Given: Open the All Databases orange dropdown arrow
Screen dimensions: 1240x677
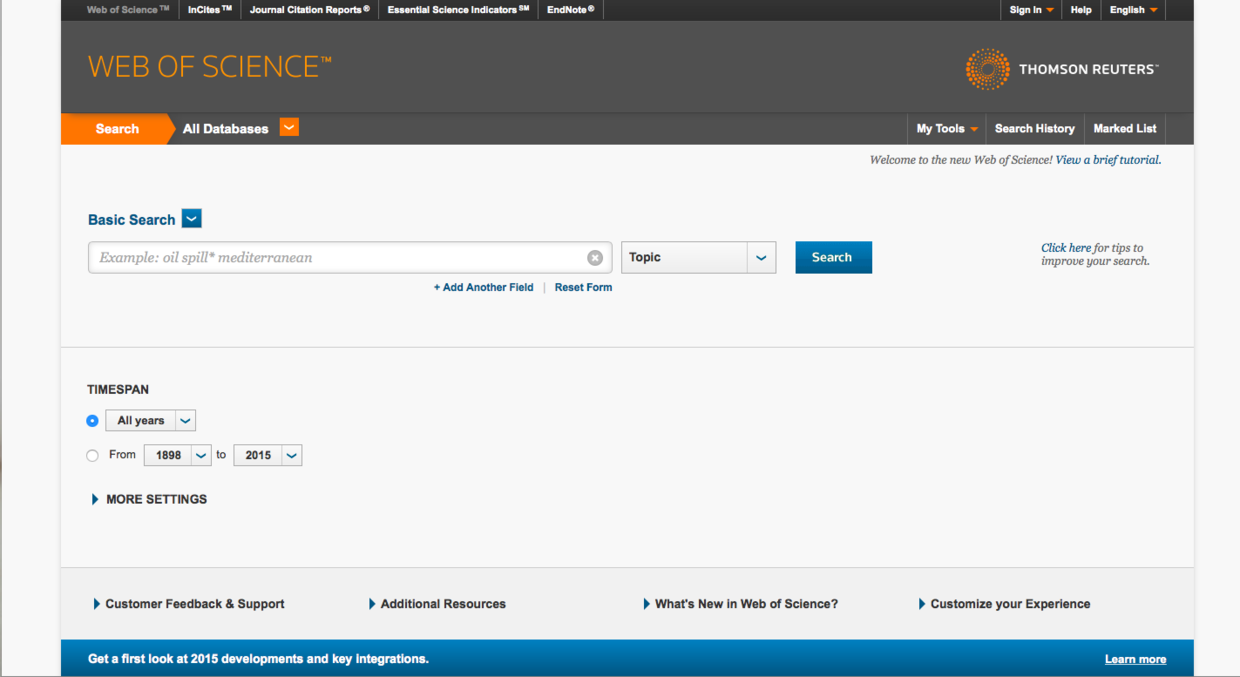Looking at the screenshot, I should pos(289,127).
